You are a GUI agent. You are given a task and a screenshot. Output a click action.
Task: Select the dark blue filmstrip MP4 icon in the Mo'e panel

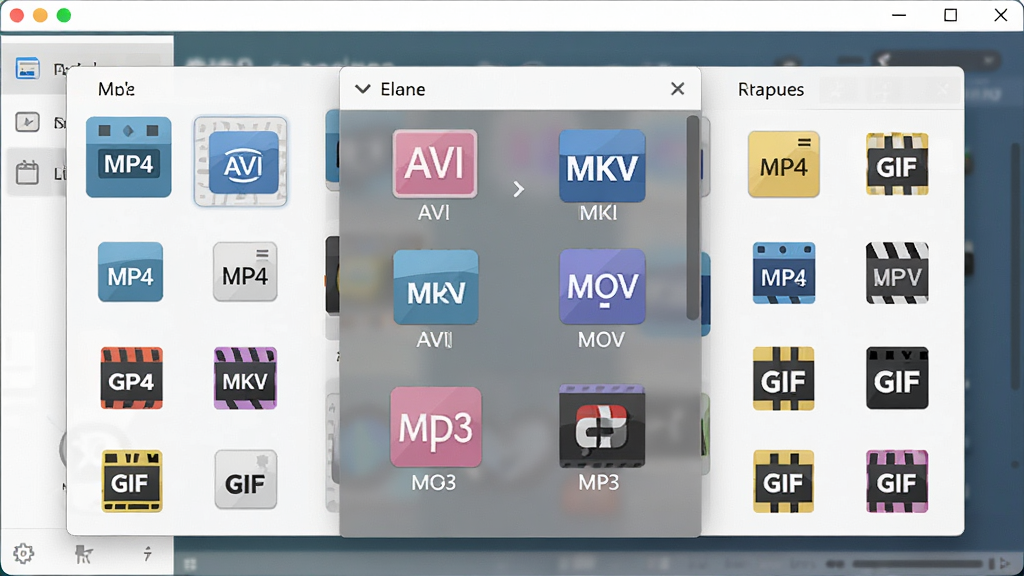click(129, 157)
